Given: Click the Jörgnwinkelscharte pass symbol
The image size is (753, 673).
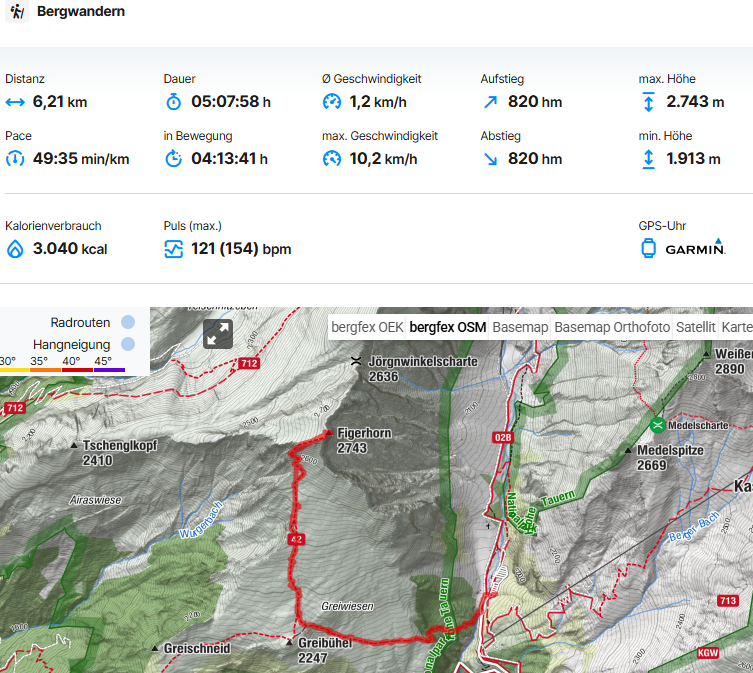Looking at the screenshot, I should (356, 361).
